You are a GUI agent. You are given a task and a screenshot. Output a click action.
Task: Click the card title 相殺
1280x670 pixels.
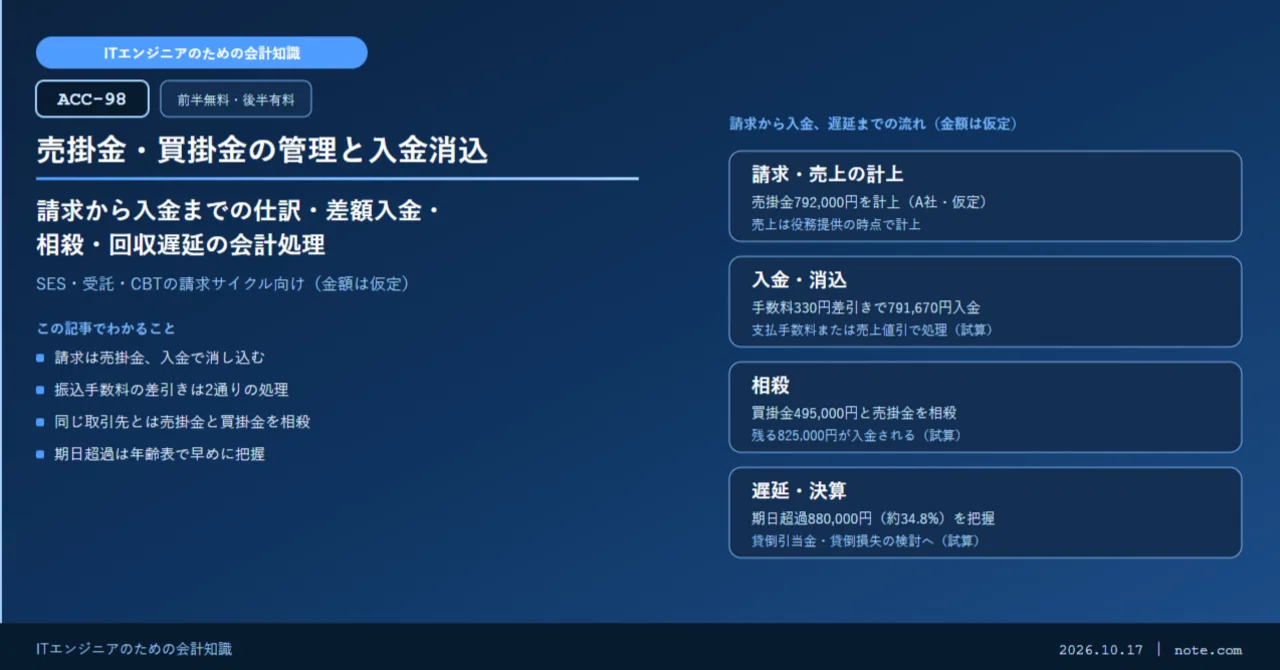pos(771,386)
